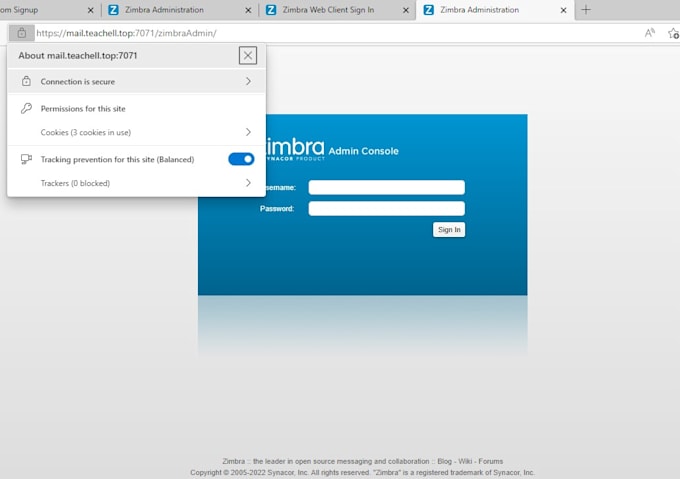Close the Zimbra Web Client Sign In tab

point(405,10)
